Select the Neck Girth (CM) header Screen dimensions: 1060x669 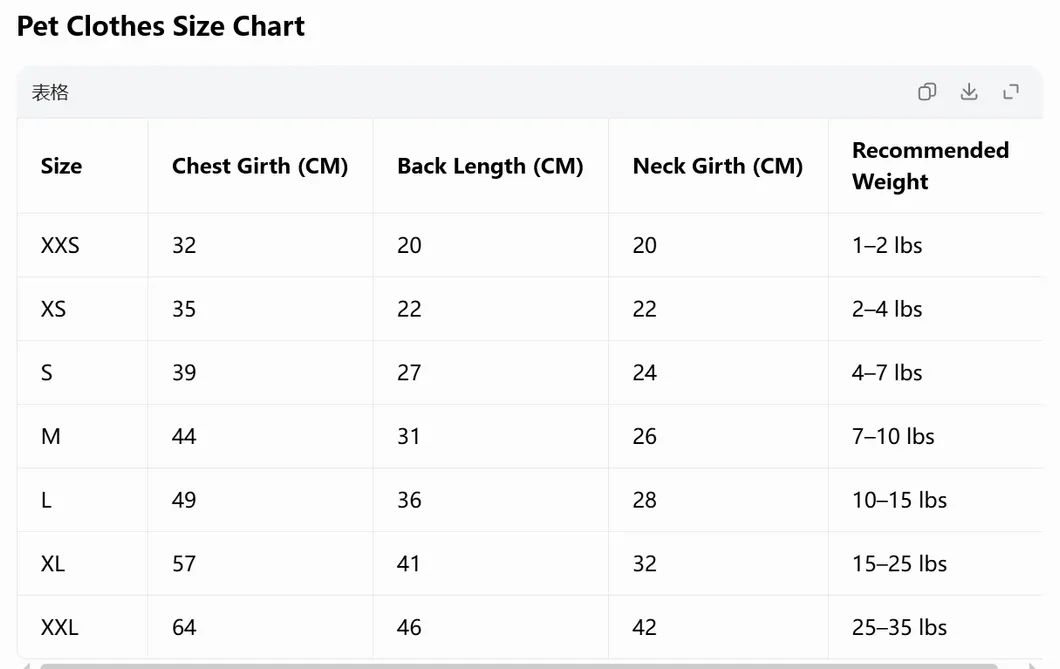coord(718,166)
